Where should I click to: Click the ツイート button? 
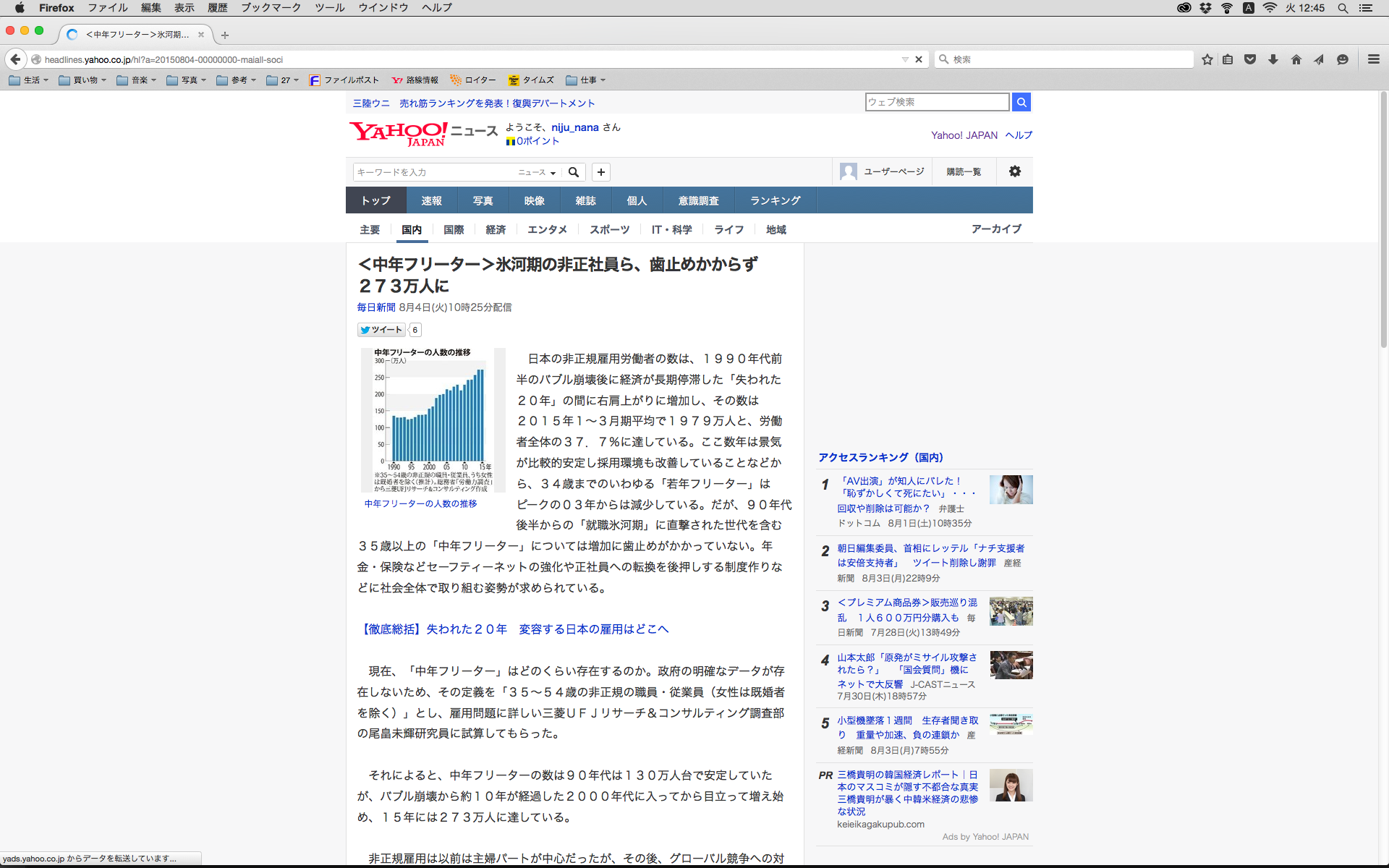click(x=381, y=330)
